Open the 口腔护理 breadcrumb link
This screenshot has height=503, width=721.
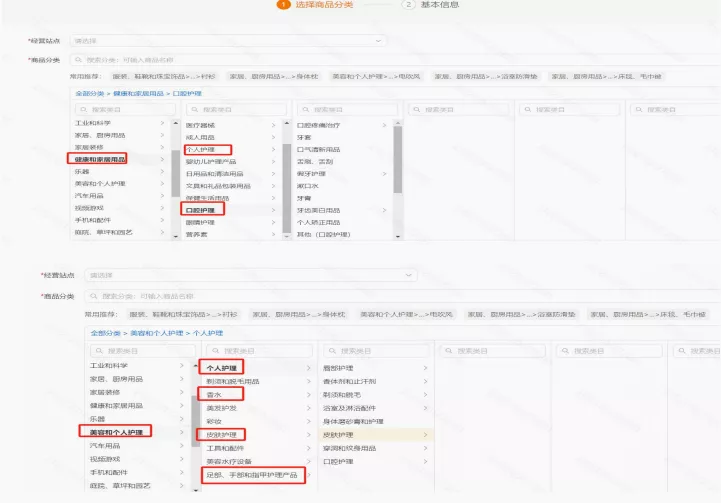click(x=187, y=93)
